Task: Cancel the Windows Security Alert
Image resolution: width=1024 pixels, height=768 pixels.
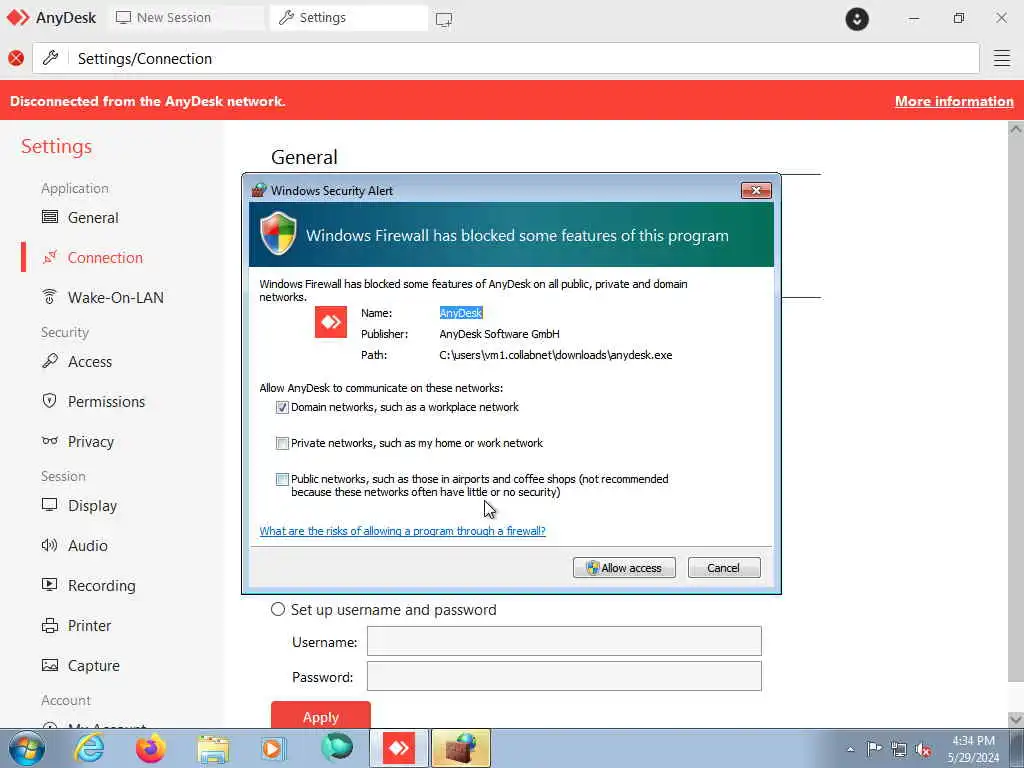Action: [724, 568]
